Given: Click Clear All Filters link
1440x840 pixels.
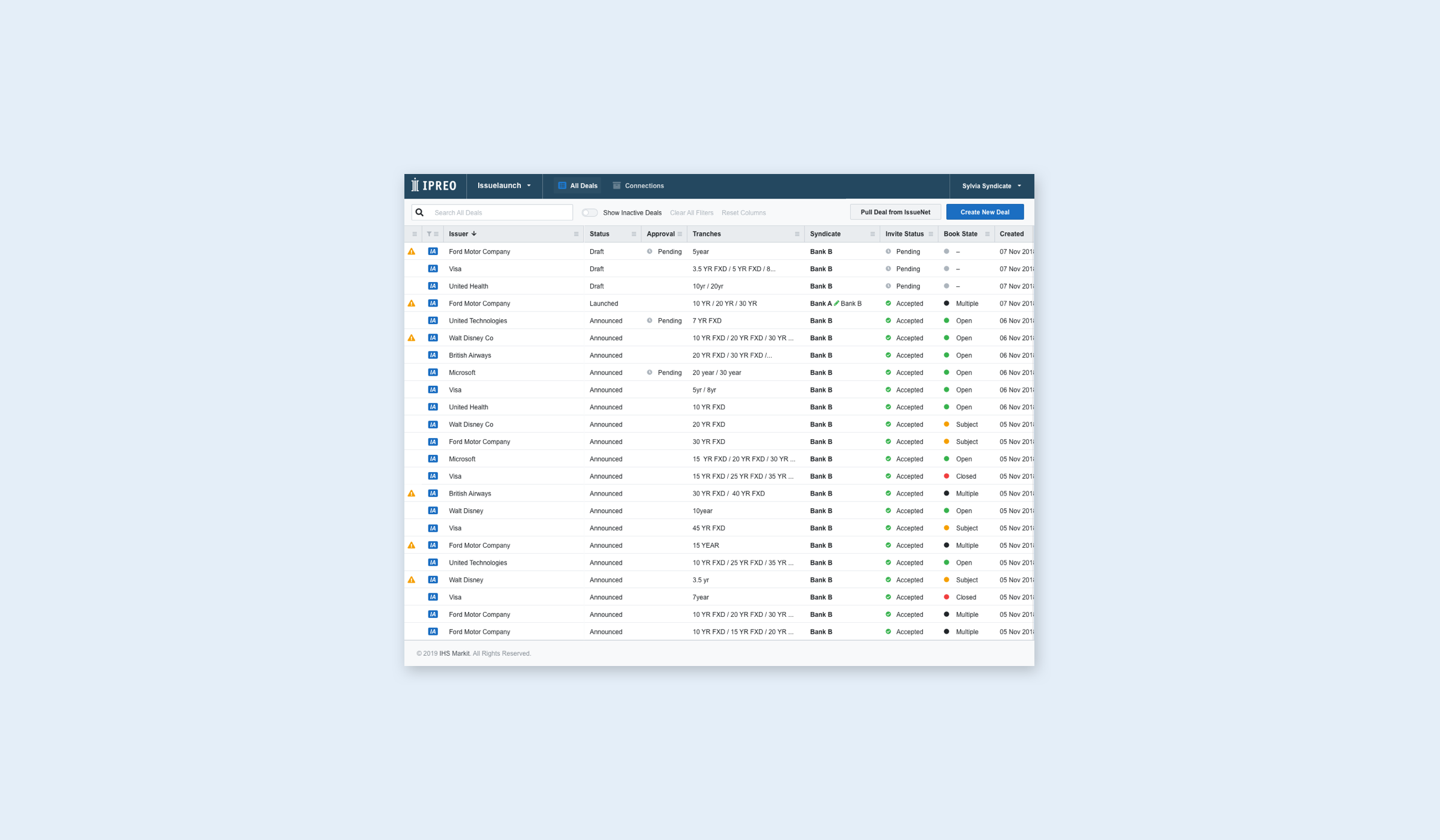Looking at the screenshot, I should [x=692, y=212].
